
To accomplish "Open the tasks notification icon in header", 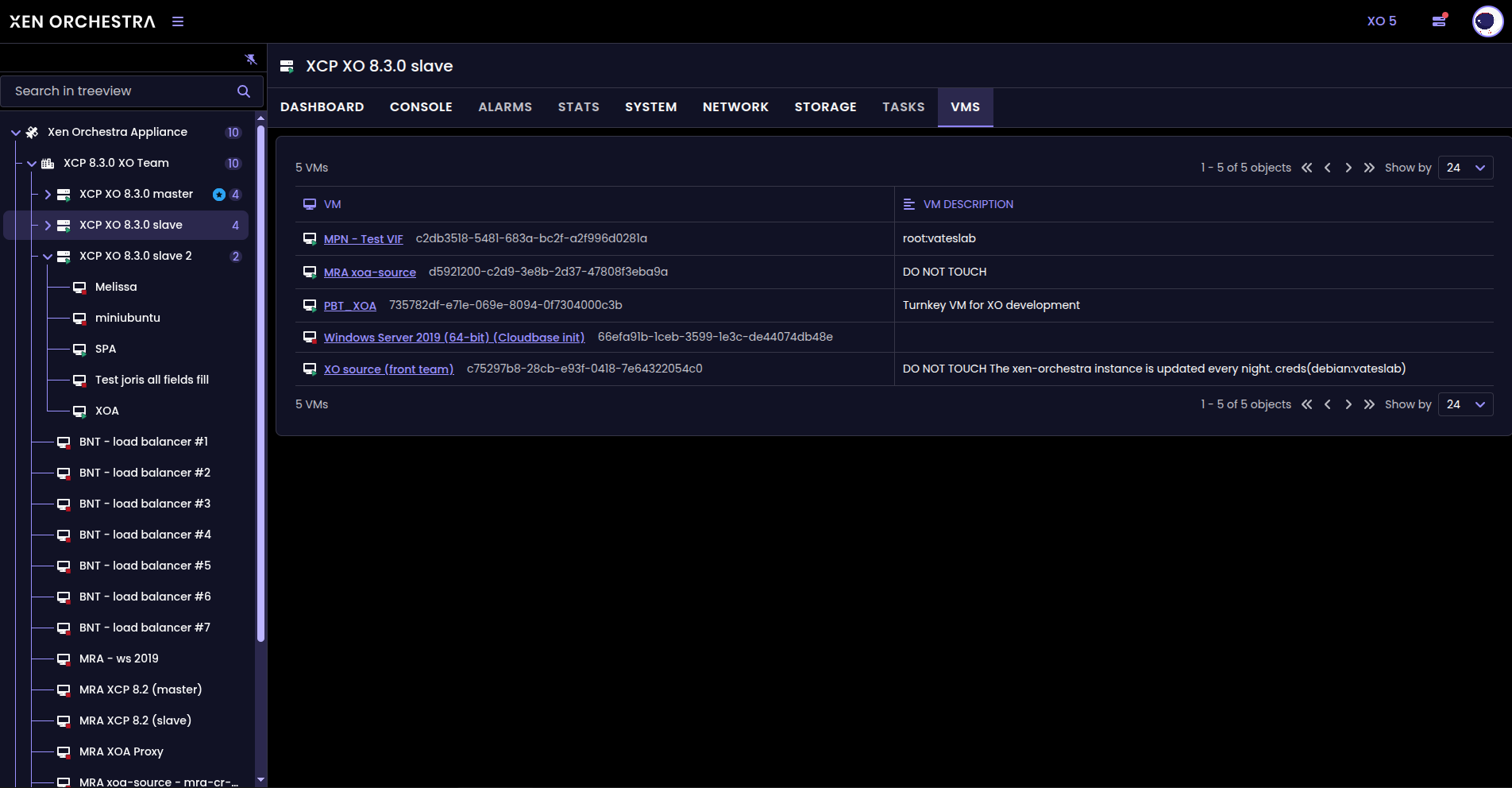I will point(1439,21).
